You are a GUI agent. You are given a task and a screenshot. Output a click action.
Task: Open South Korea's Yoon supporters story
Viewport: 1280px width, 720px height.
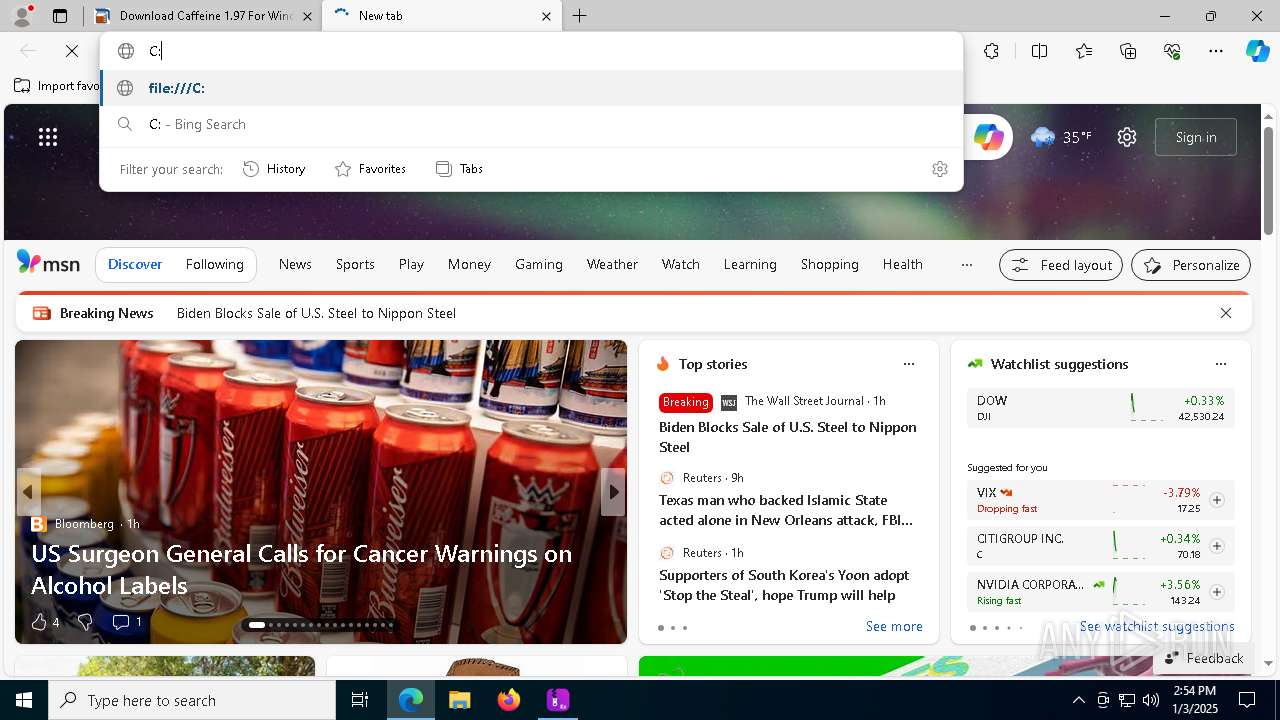[784, 585]
